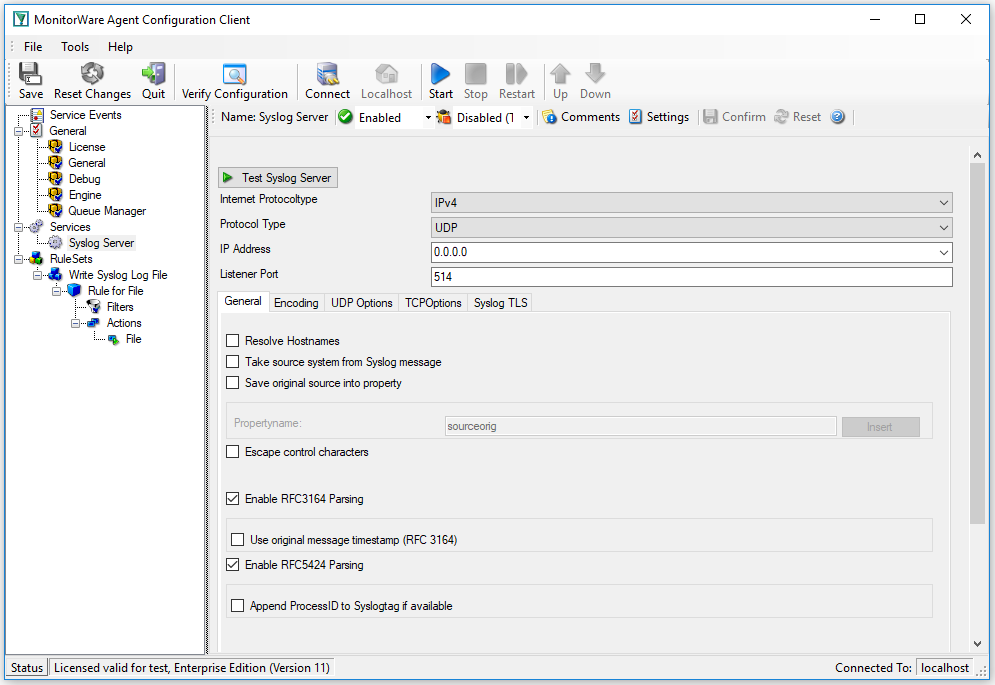Select the Engine tree node
Image resolution: width=995 pixels, height=685 pixels.
click(x=85, y=195)
